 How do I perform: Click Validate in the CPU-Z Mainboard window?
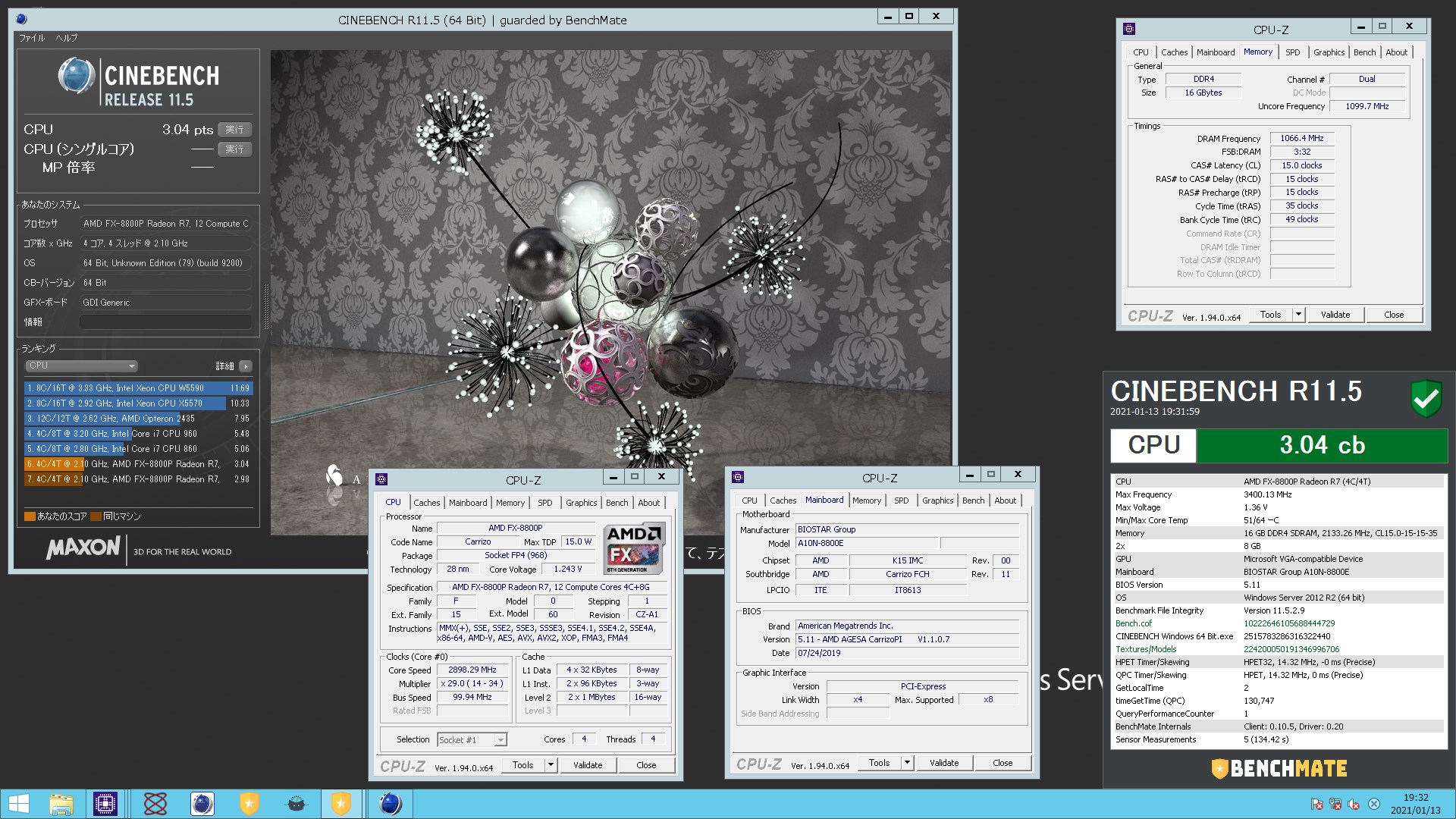944,763
